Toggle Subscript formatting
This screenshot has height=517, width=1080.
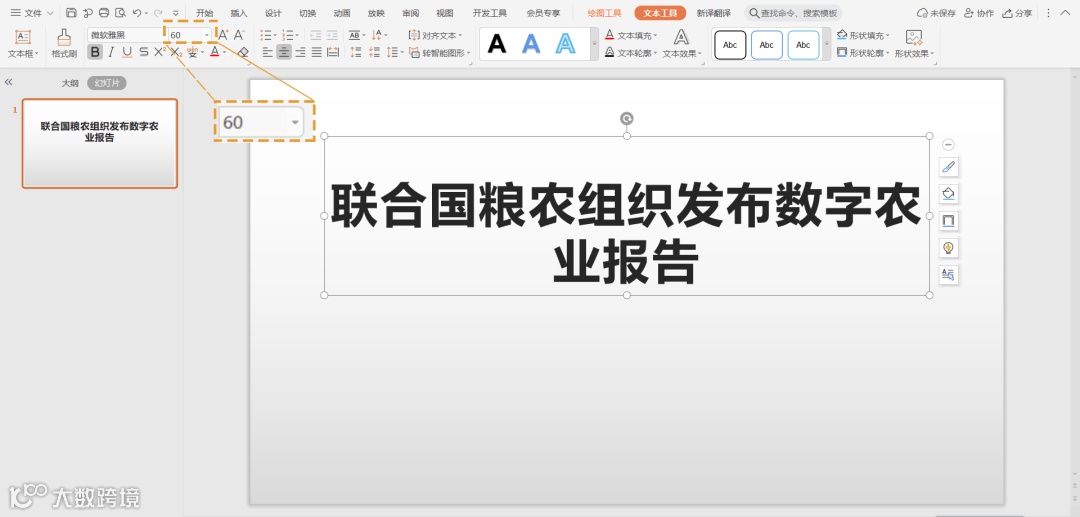point(176,52)
